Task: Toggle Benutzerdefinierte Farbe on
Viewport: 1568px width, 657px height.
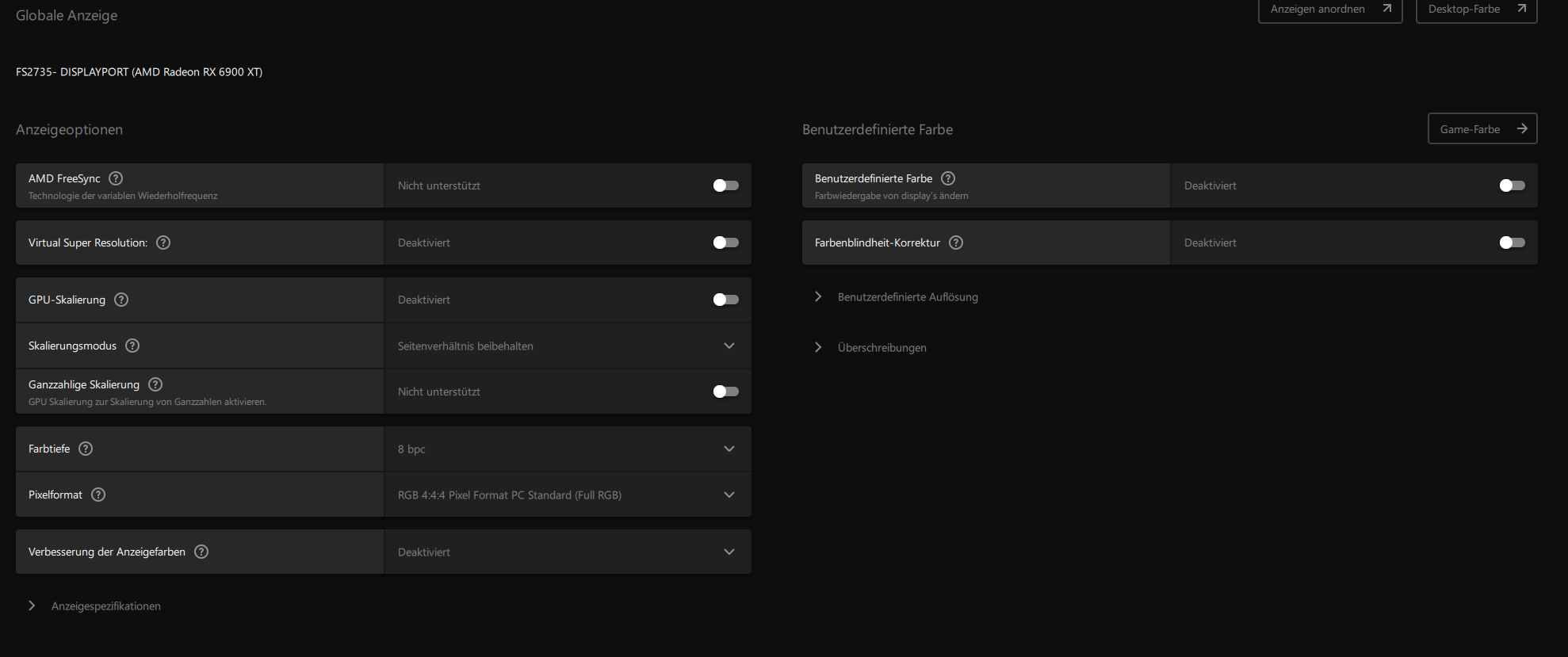Action: [1512, 185]
